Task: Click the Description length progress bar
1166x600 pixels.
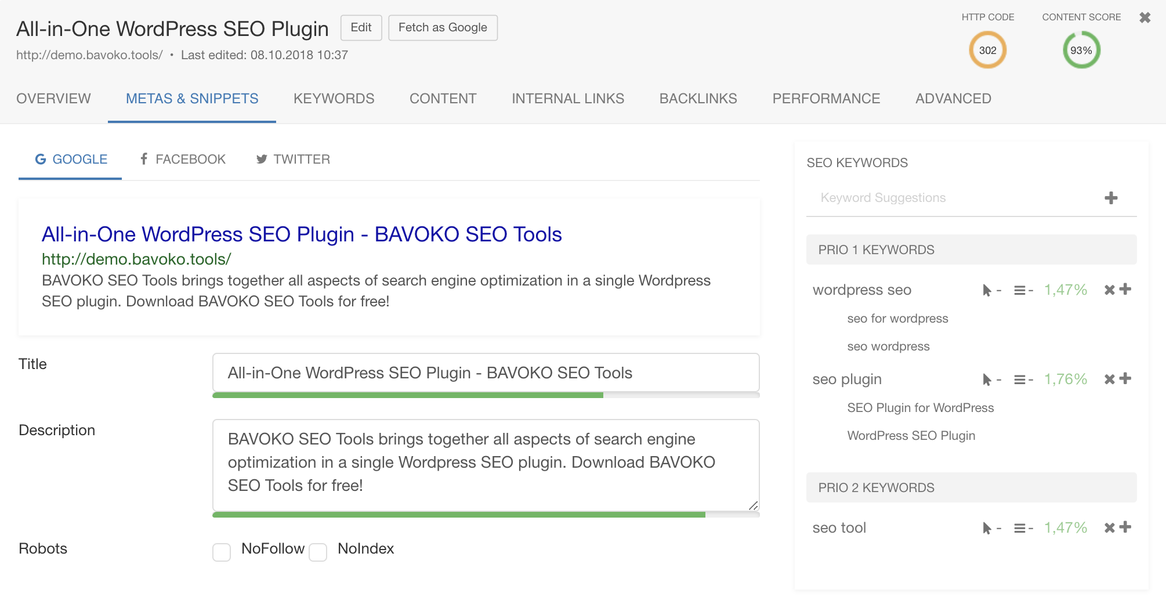Action: (486, 514)
